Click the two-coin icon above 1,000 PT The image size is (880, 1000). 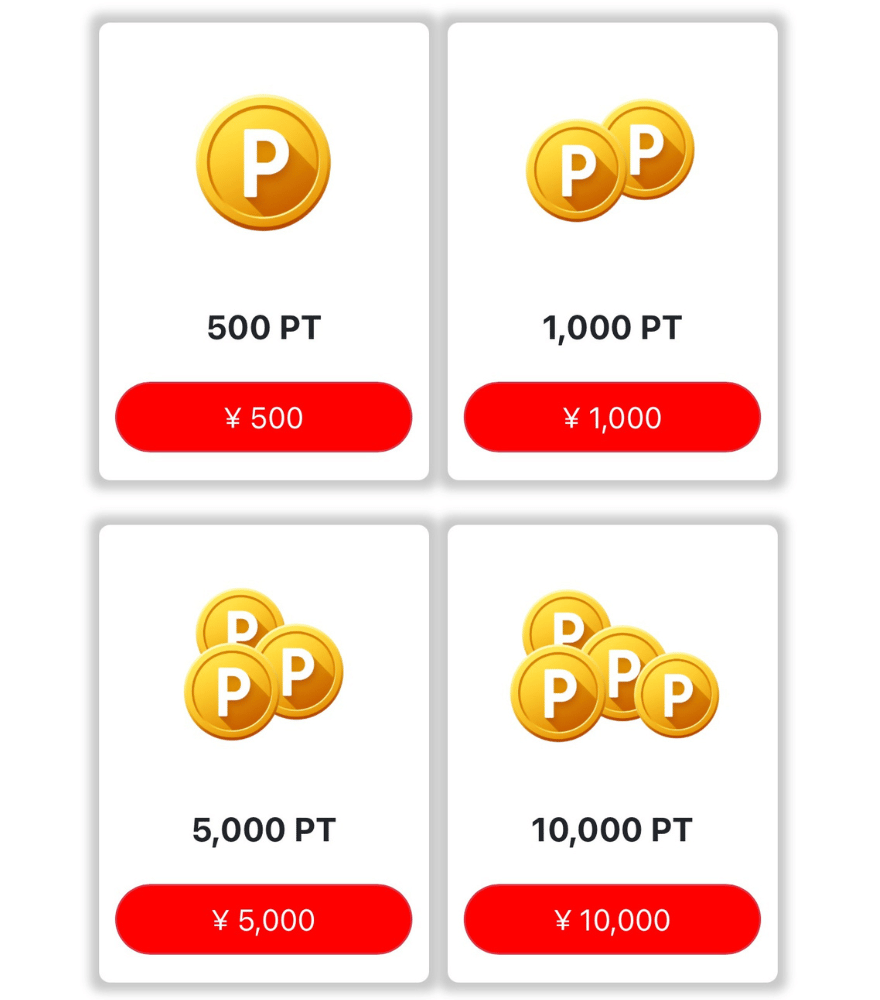[x=610, y=160]
